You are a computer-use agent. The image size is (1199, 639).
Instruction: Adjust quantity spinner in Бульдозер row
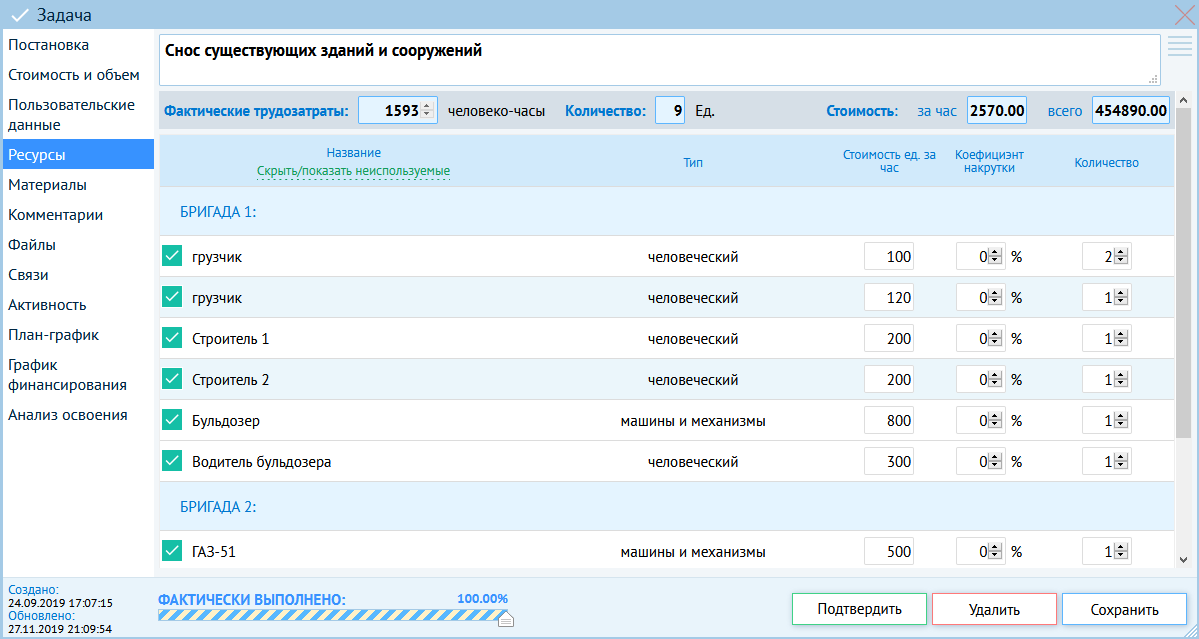pos(1121,421)
